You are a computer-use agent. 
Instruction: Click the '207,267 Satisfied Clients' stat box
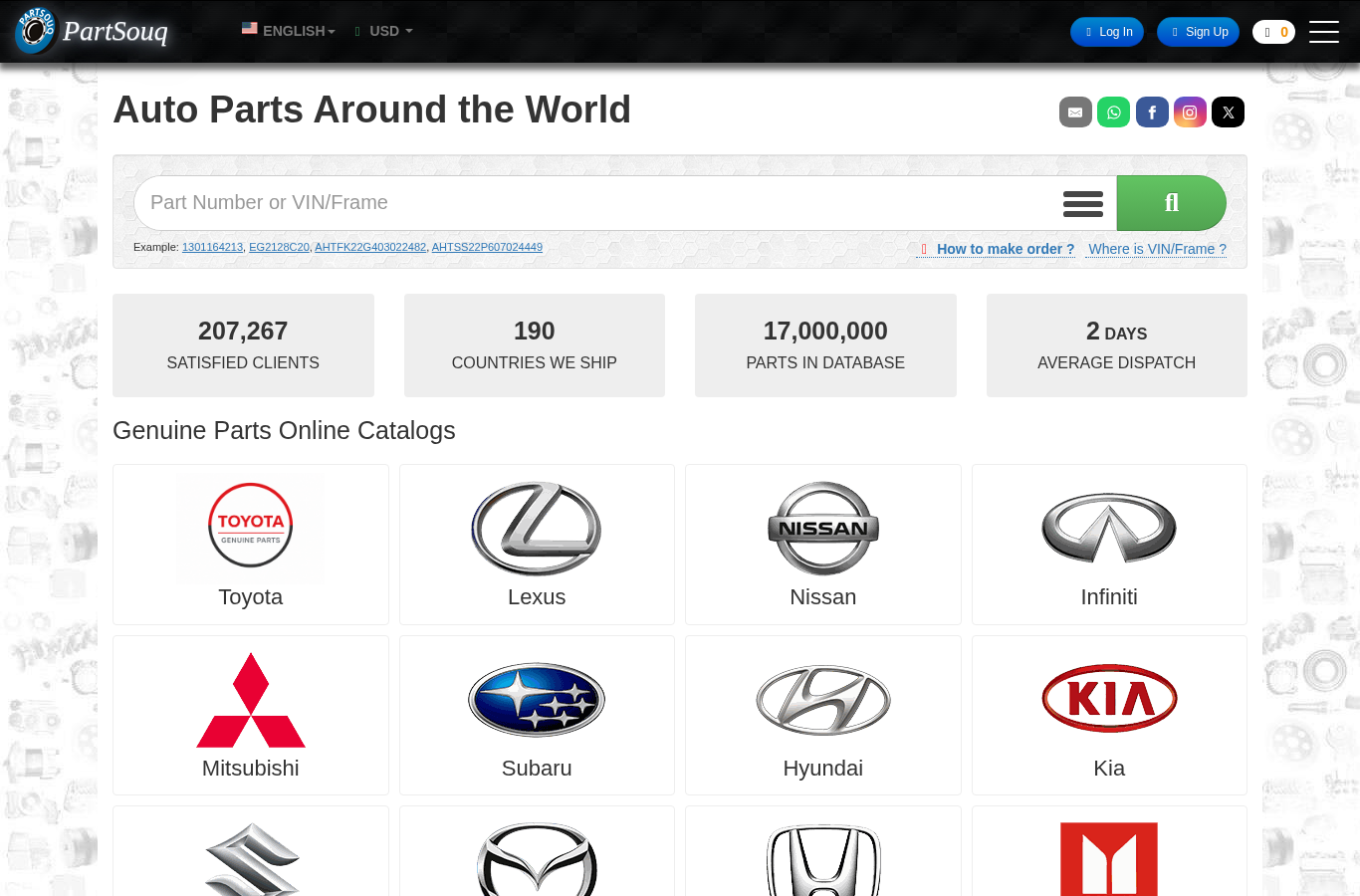243,345
